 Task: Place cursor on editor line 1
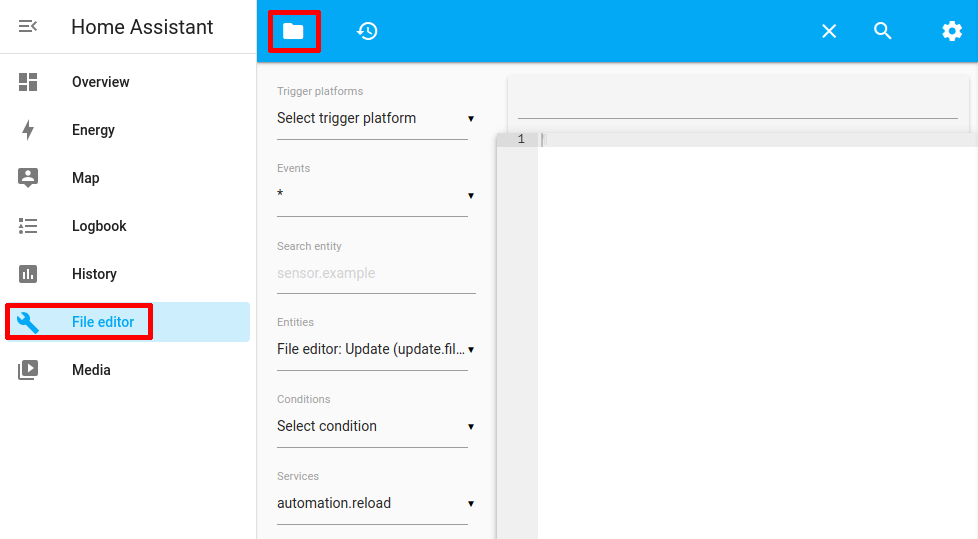click(x=757, y=139)
